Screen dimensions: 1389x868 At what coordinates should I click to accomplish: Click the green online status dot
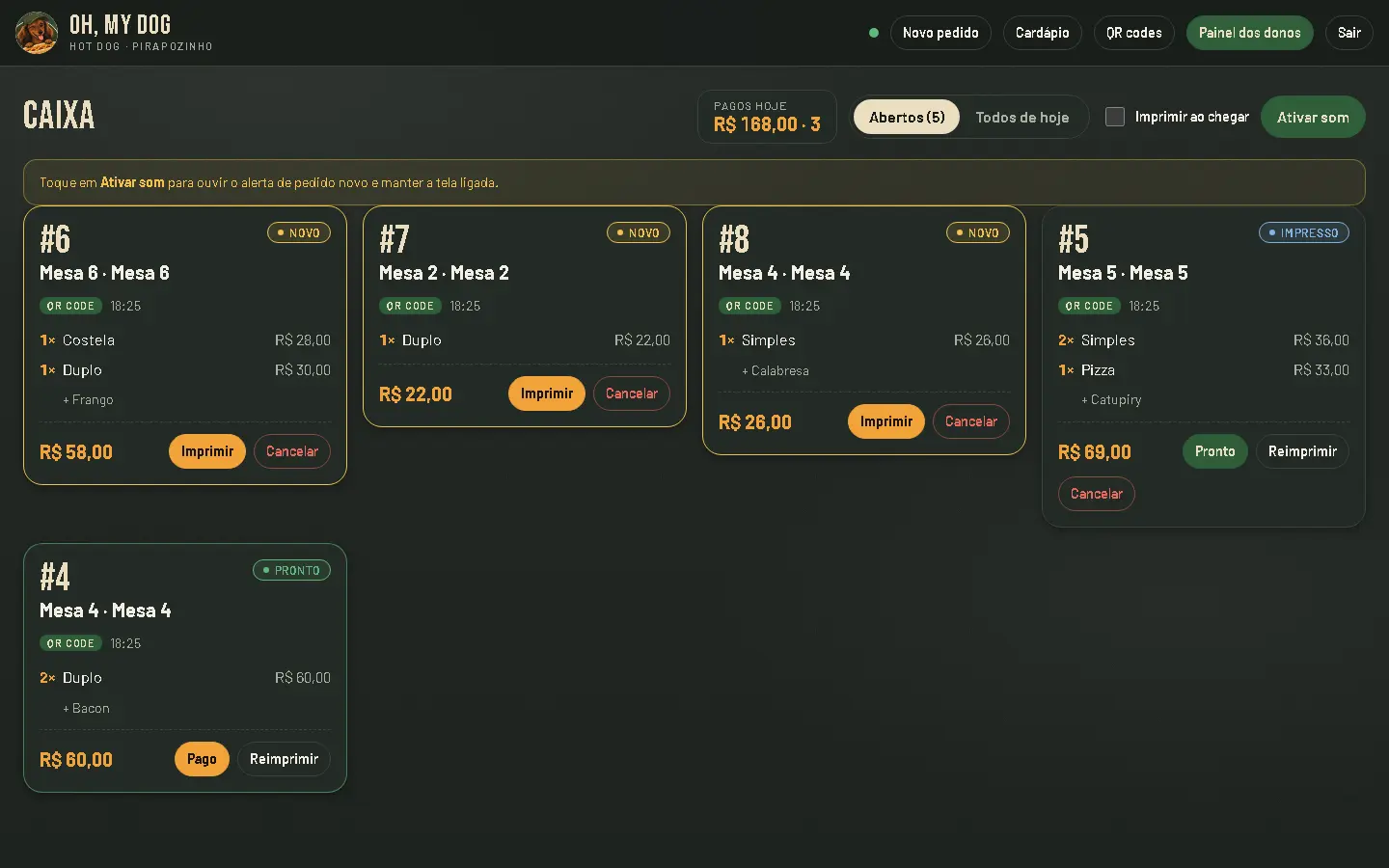[874, 33]
